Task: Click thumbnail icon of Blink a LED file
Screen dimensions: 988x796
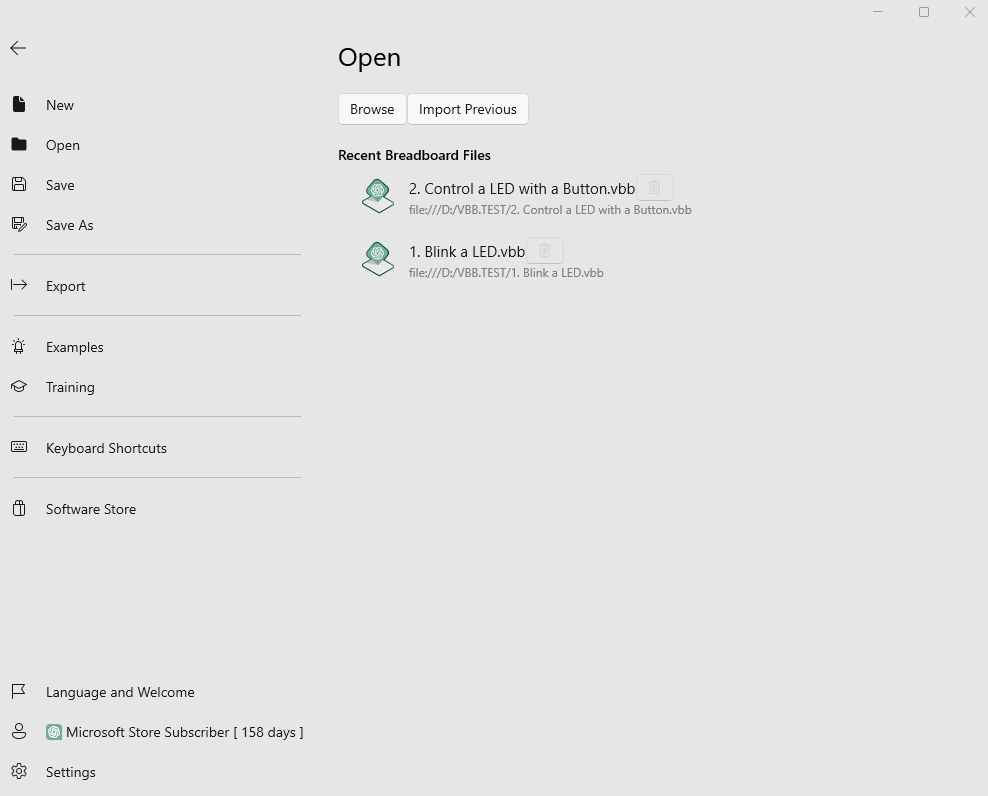Action: [378, 259]
